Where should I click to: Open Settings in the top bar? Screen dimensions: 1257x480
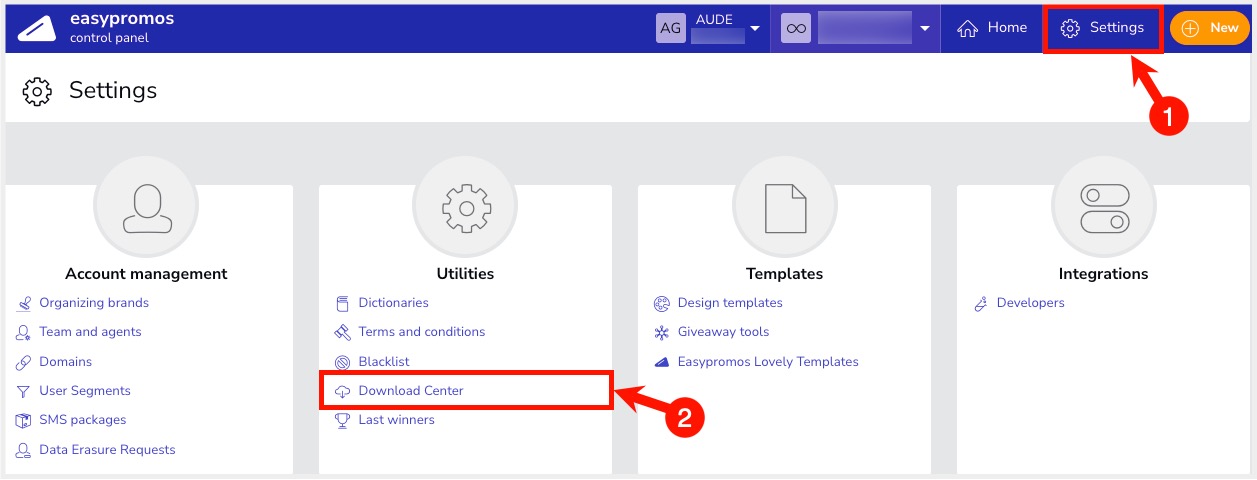coord(1102,28)
